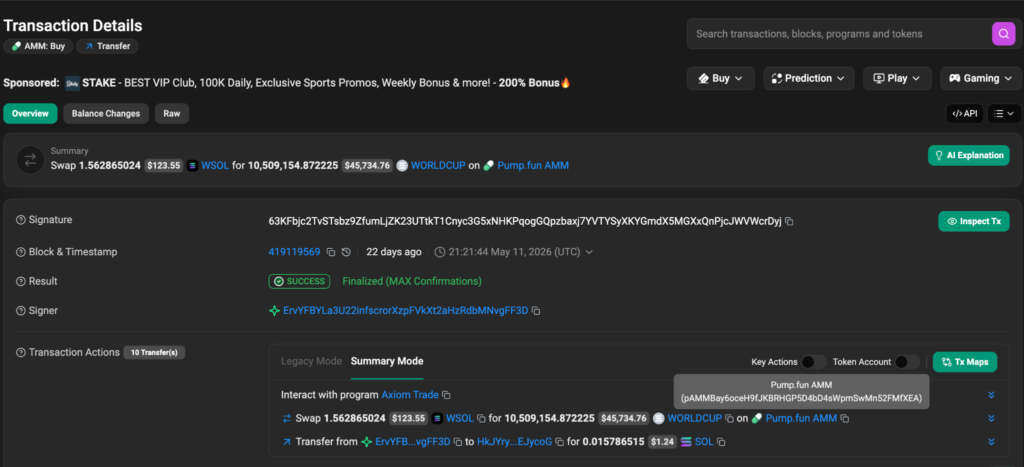Click the swap icon in actions row
Viewport: 1024px width, 467px height.
286,419
